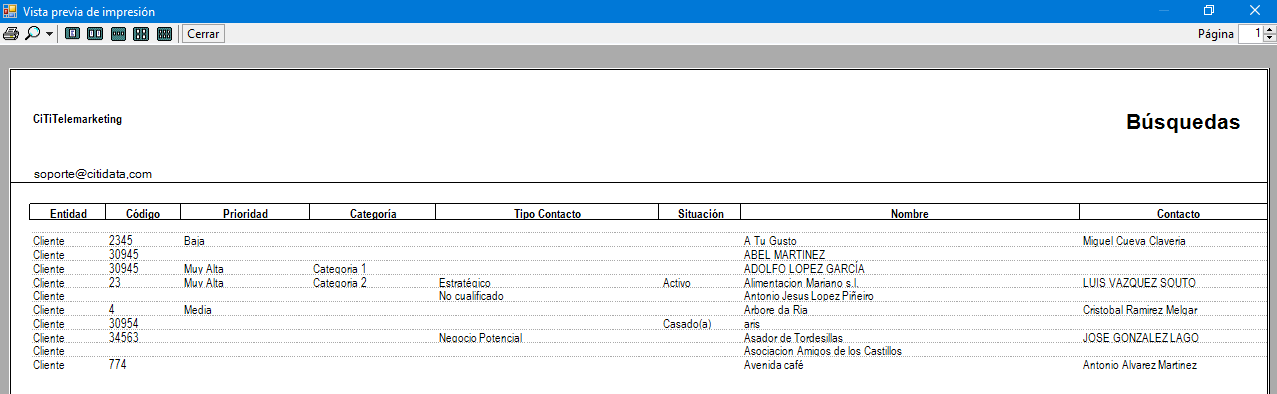Image resolution: width=1277 pixels, height=394 pixels.
Task: Click the name A Tu Gusto
Action: 770,241
